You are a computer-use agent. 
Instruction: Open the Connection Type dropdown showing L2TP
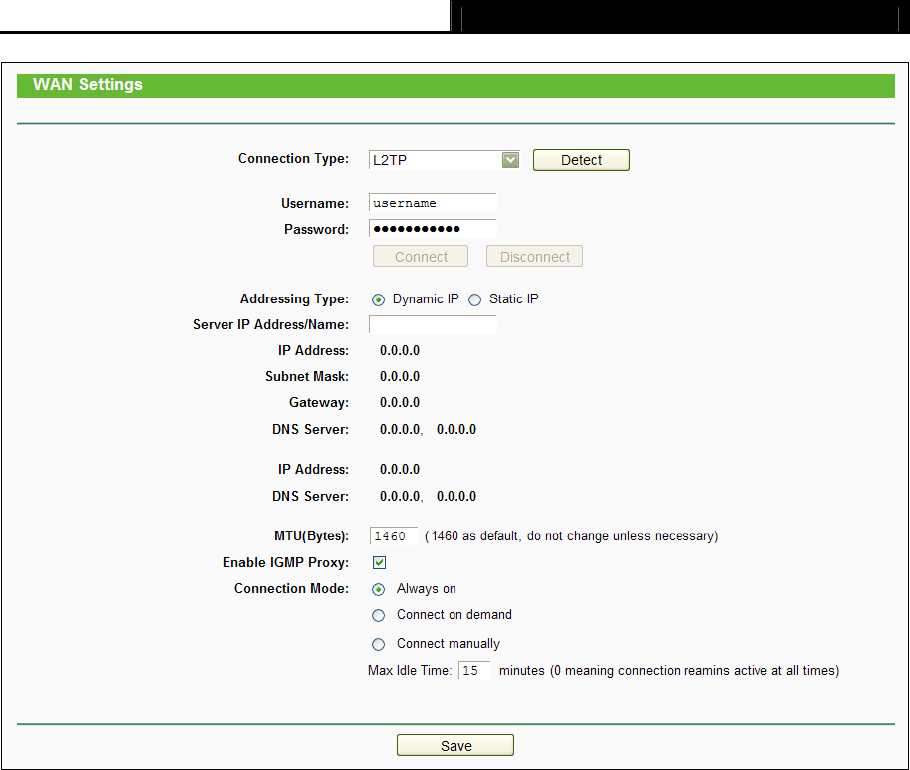pyautogui.click(x=444, y=160)
